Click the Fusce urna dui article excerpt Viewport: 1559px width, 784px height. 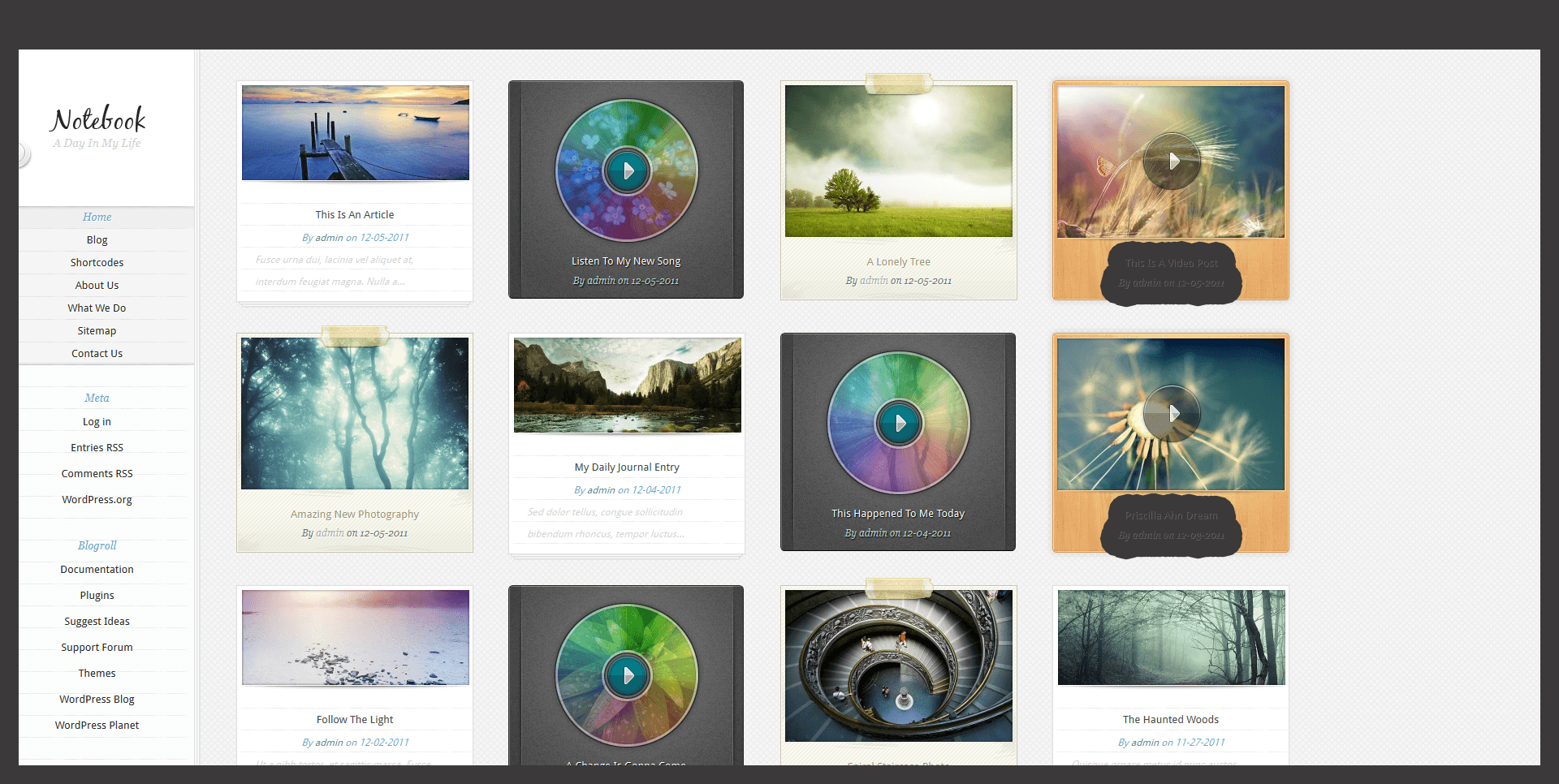click(x=334, y=270)
